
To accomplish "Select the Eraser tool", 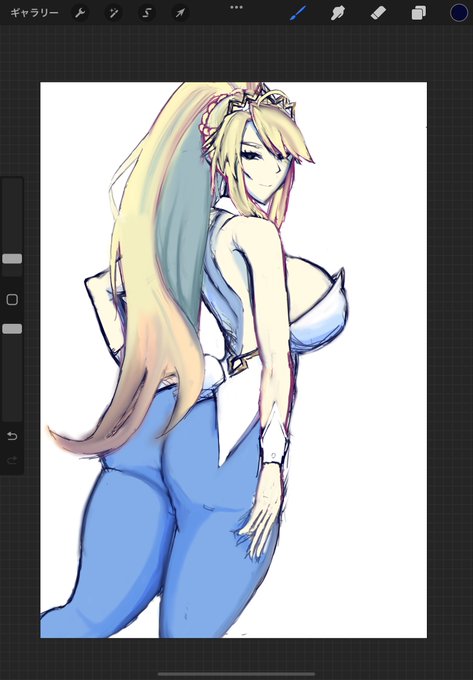I will coord(378,13).
